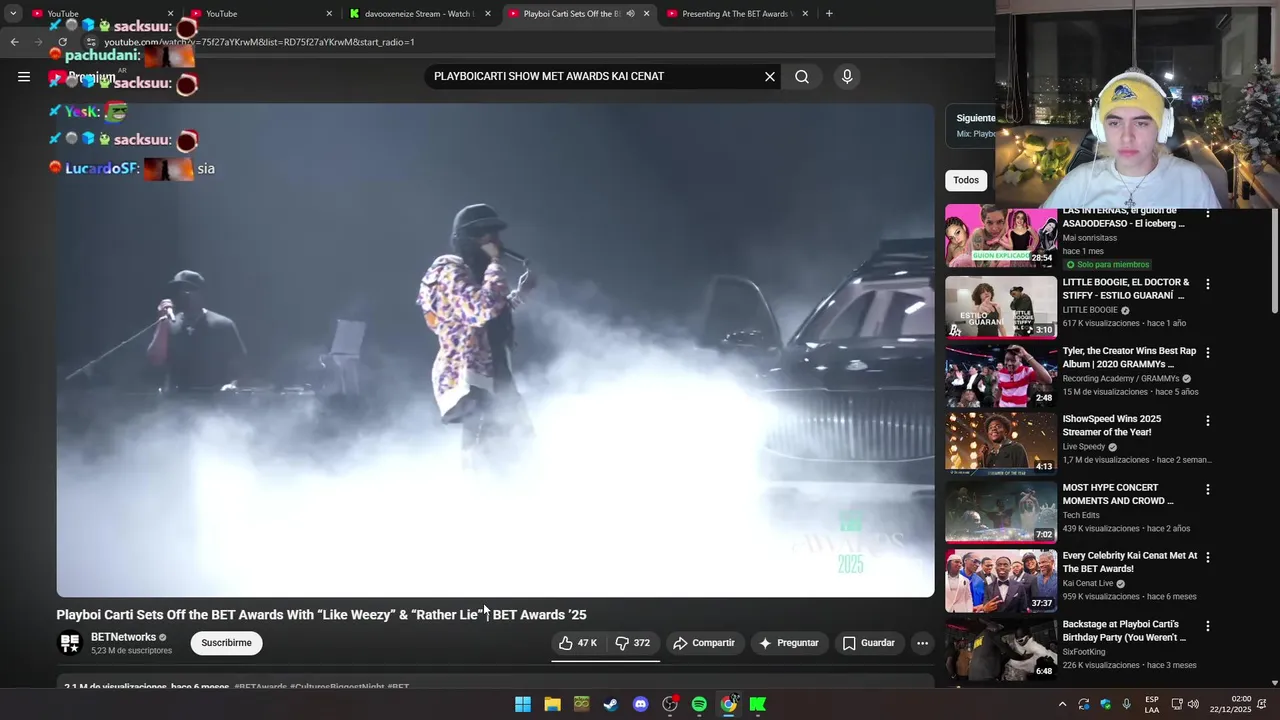Close the Presenting At The BET Awards tab
1280x720 pixels.
pos(805,14)
